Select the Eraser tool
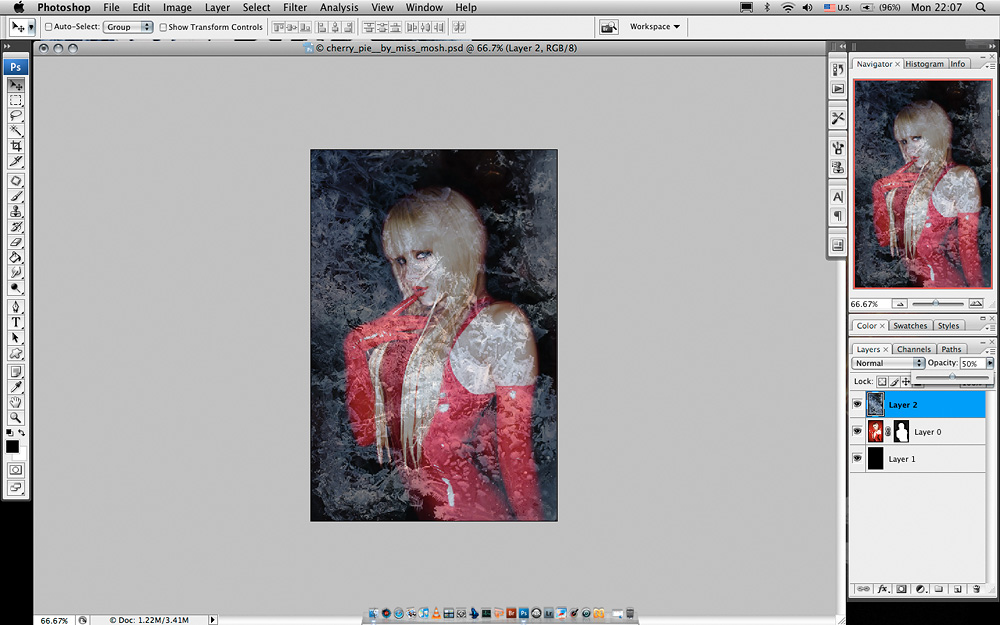1000x625 pixels. tap(16, 242)
